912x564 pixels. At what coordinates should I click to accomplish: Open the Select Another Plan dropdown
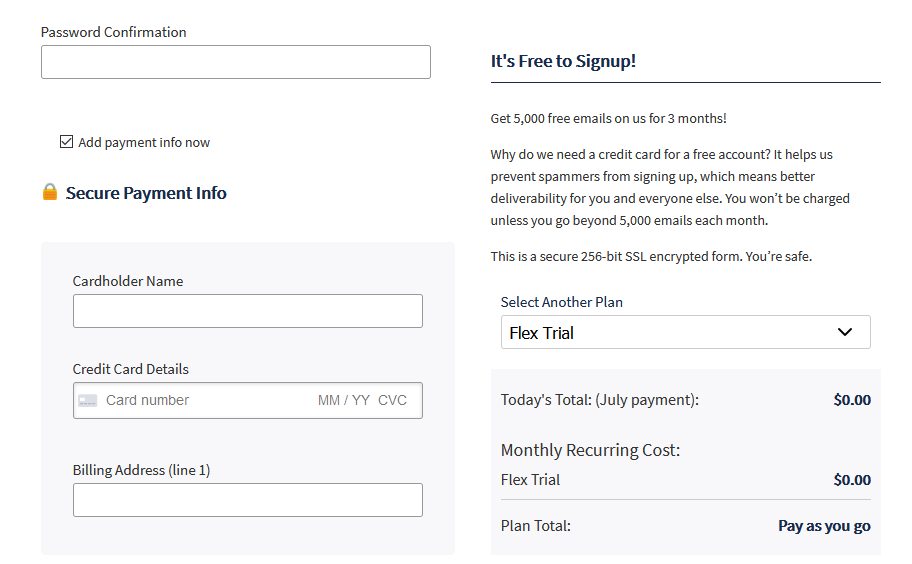685,332
